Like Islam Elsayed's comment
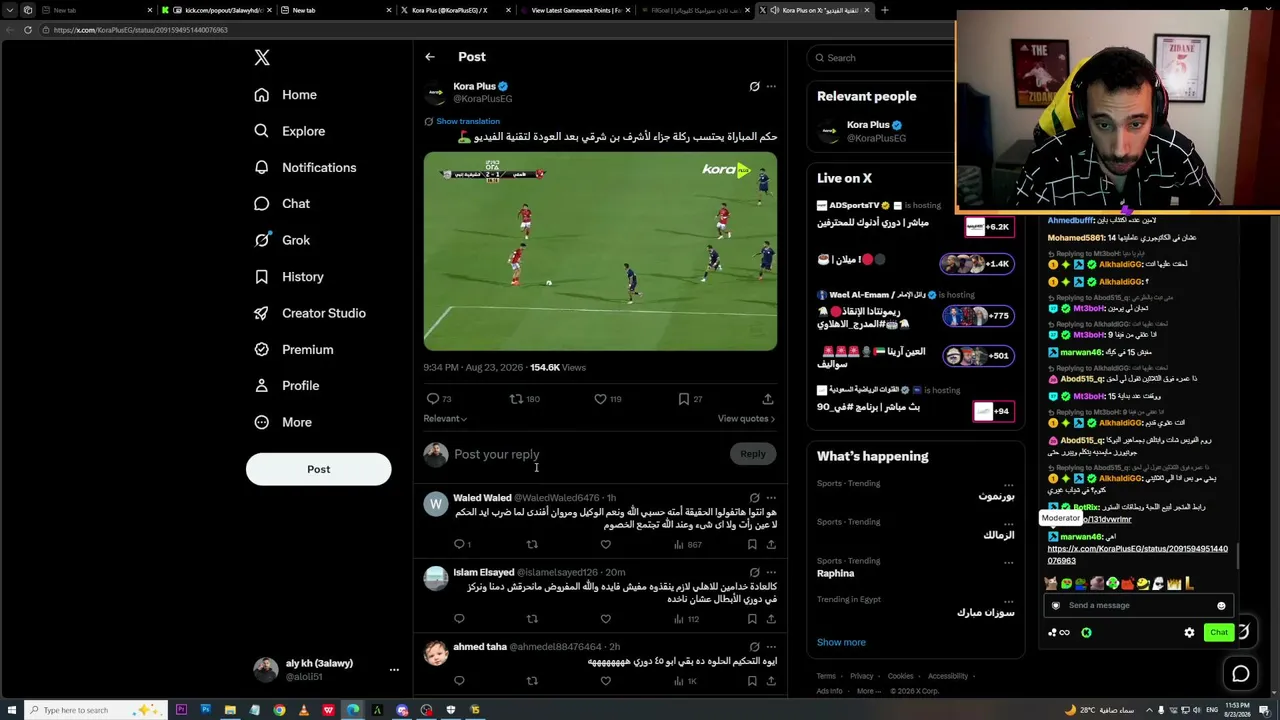The image size is (1280, 720). click(x=605, y=619)
